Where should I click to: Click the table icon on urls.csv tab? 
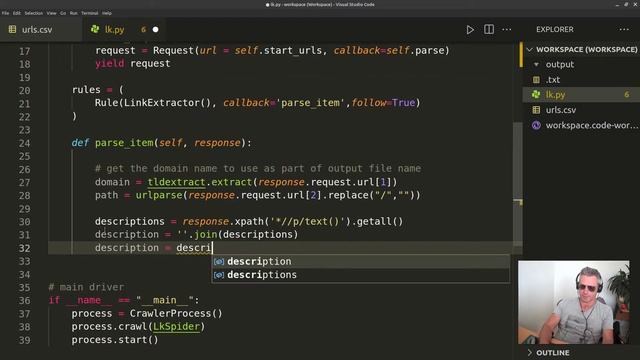pyautogui.click(x=13, y=29)
